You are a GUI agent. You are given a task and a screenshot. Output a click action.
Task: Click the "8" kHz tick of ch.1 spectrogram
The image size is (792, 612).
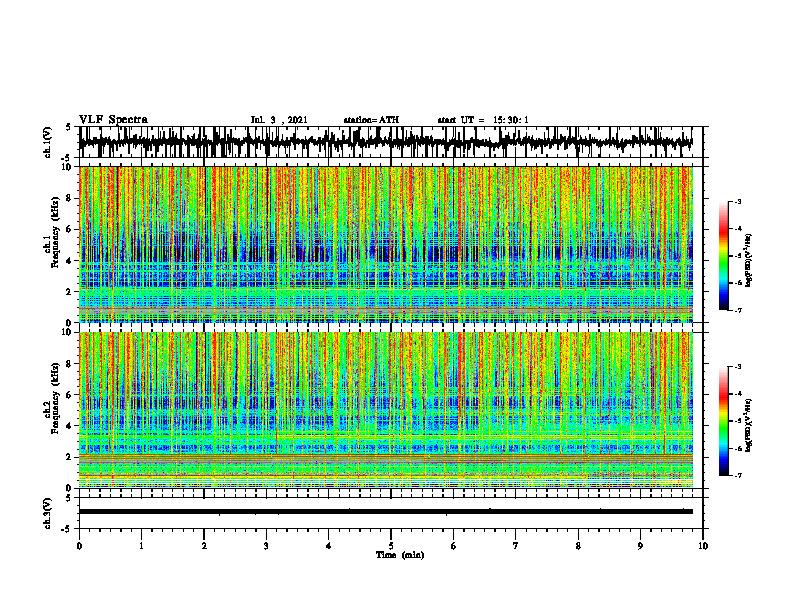[x=71, y=198]
